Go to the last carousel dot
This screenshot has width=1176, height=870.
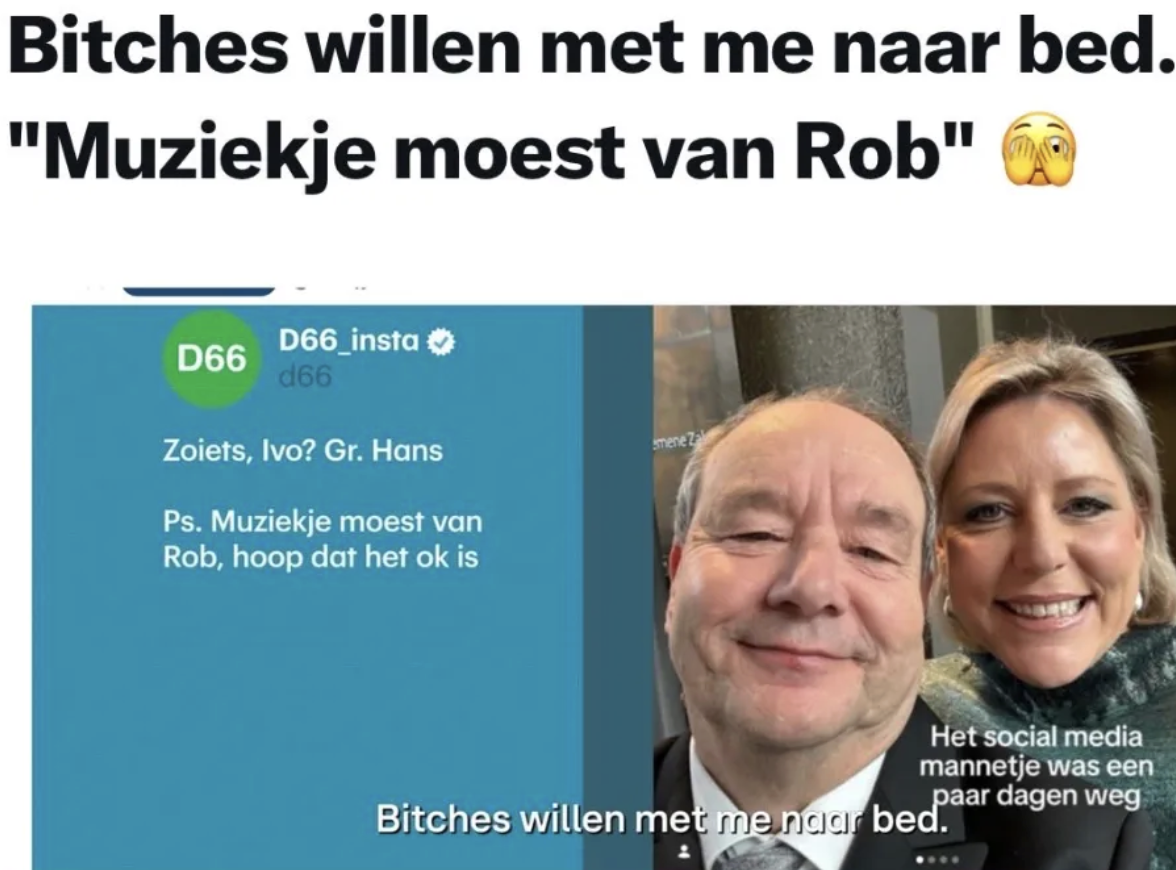[956, 860]
